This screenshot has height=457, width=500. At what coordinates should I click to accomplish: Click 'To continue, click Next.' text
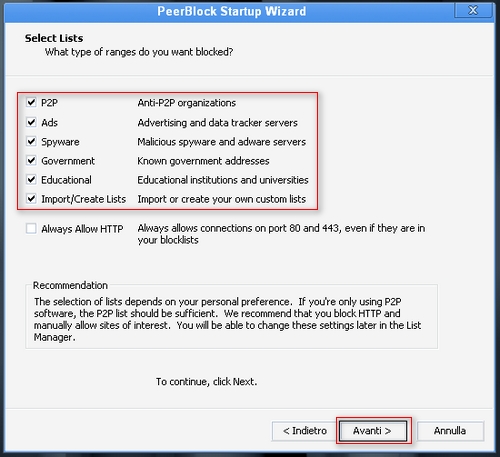click(207, 382)
